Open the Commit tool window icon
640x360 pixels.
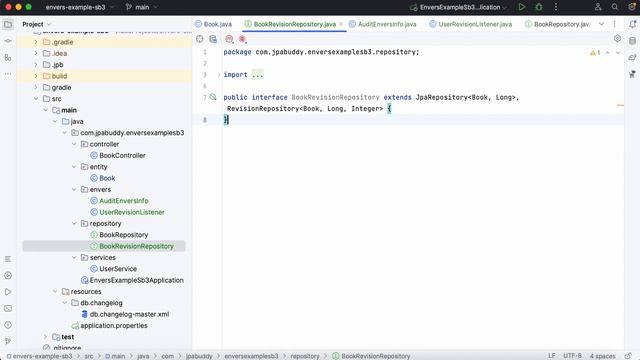point(8,41)
